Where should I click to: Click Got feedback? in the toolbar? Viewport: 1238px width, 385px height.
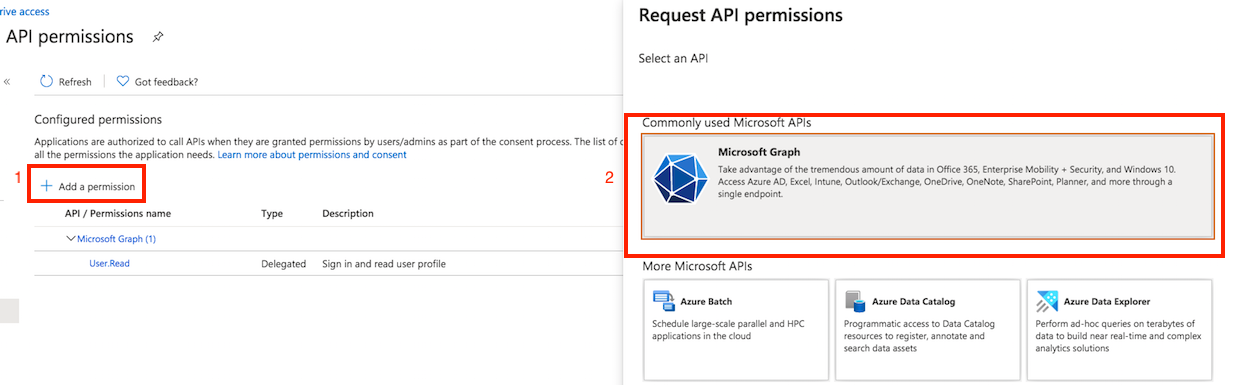[166, 82]
